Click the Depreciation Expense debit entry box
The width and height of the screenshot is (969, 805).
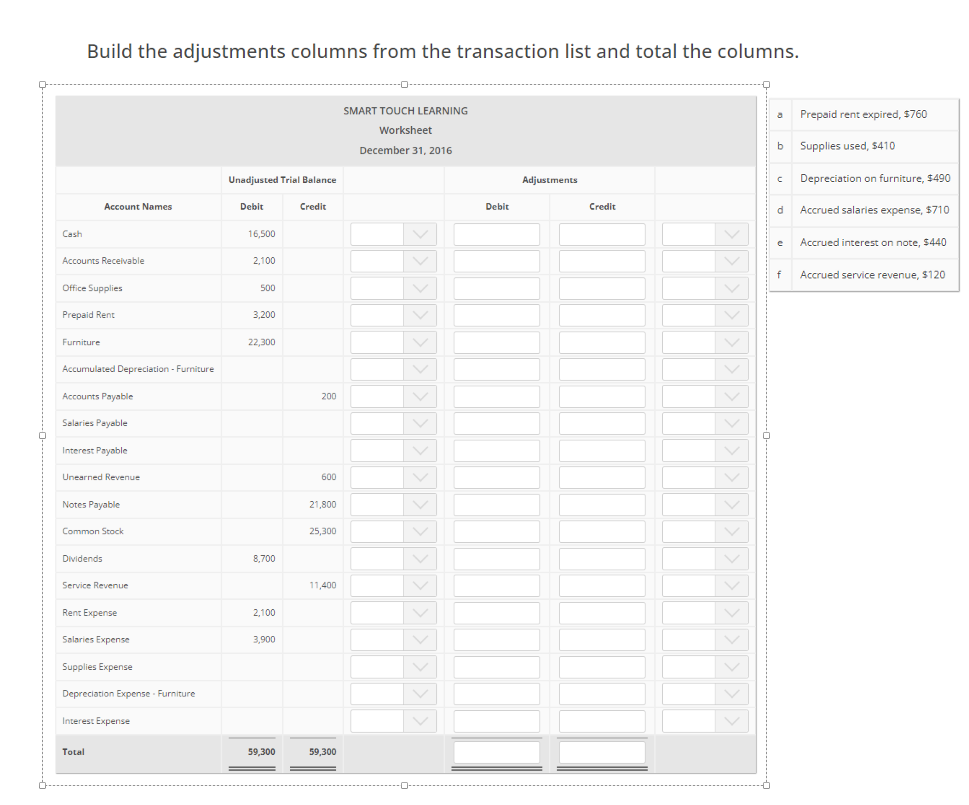[x=497, y=693]
